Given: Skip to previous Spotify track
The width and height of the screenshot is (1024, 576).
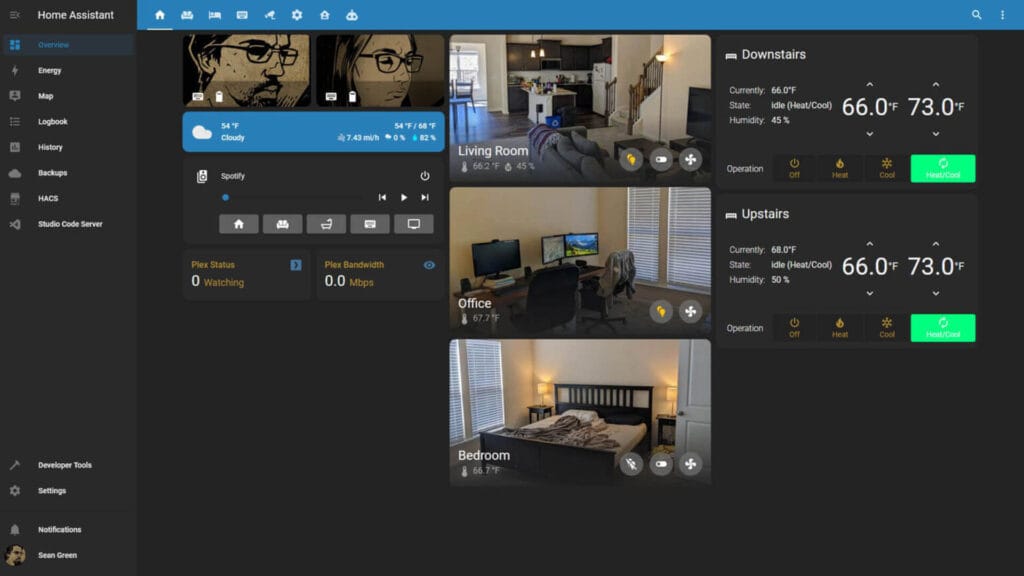Looking at the screenshot, I should [x=382, y=197].
